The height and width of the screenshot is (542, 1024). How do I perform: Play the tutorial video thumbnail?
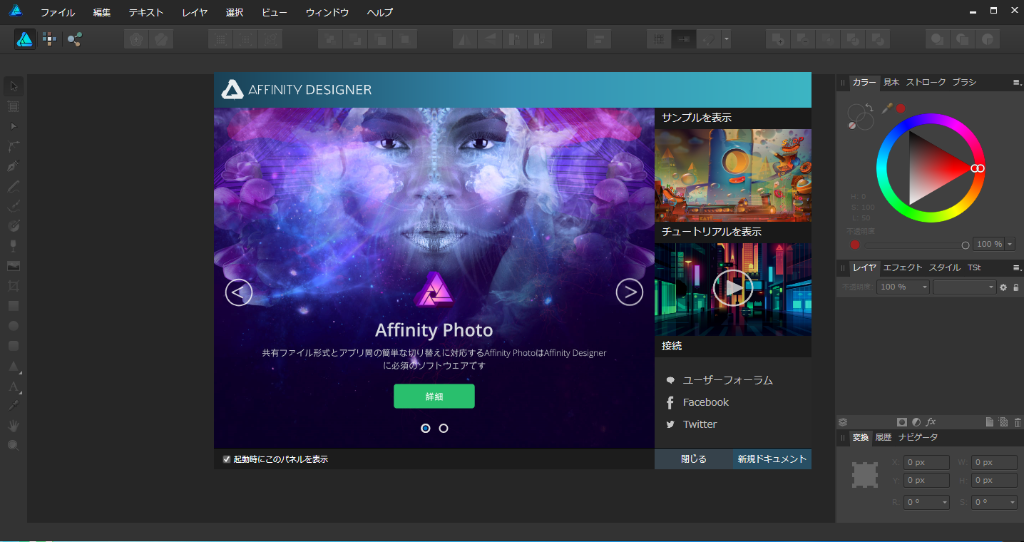point(733,288)
